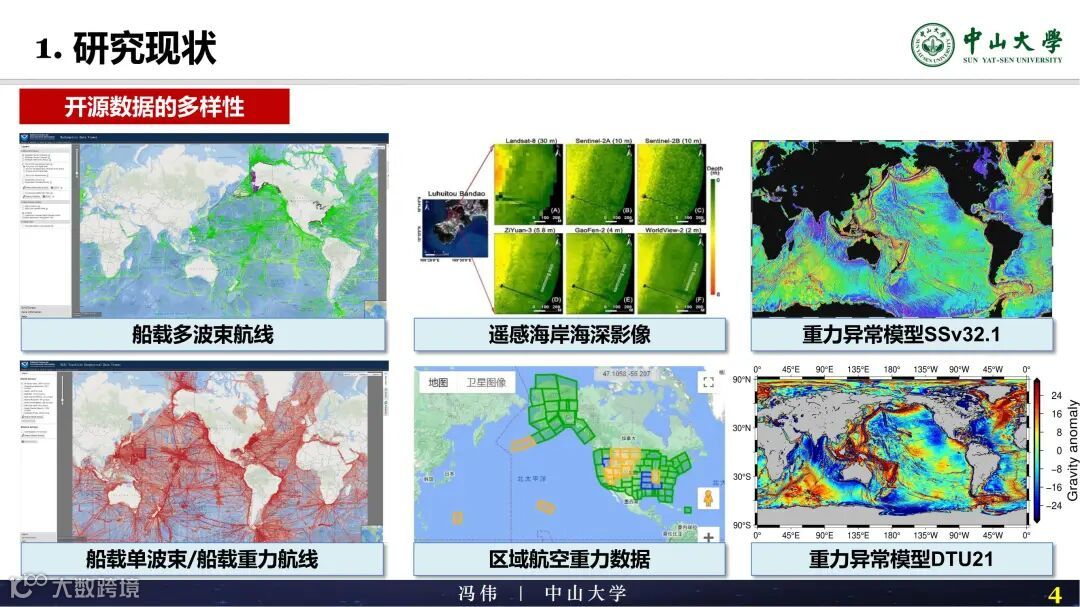Image resolution: width=1080 pixels, height=607 pixels.
Task: Adjust the zoom slider in the green multibeam viewer
Action: pos(77,165)
